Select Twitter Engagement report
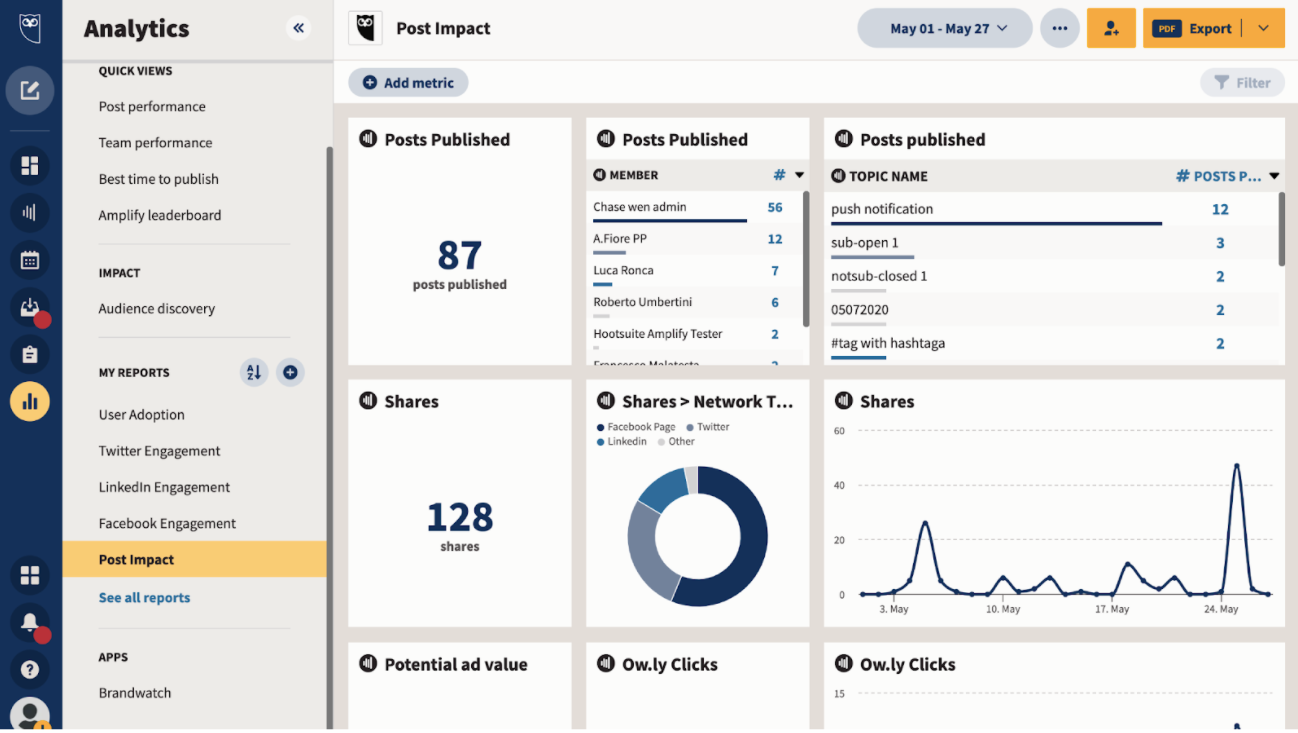The height and width of the screenshot is (733, 1298). point(159,451)
